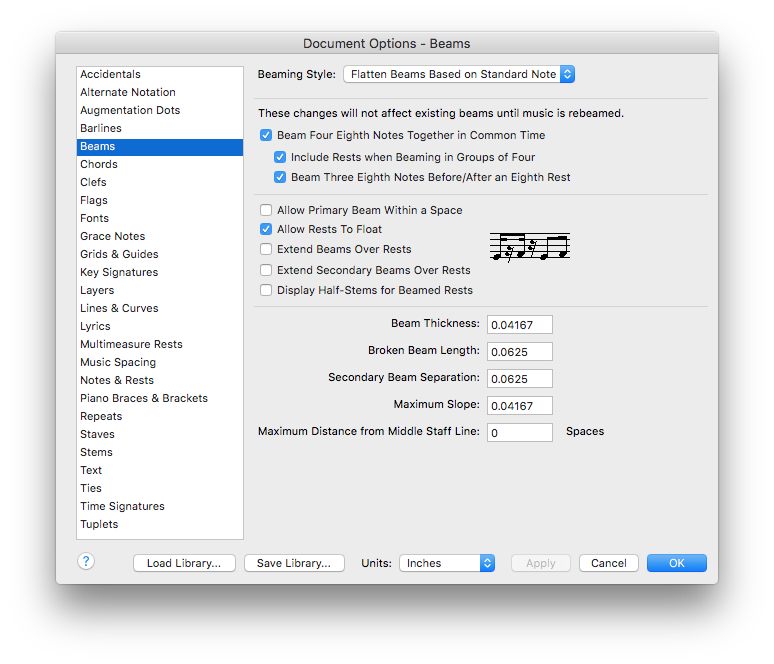Select Alternate Notation category

[160, 92]
